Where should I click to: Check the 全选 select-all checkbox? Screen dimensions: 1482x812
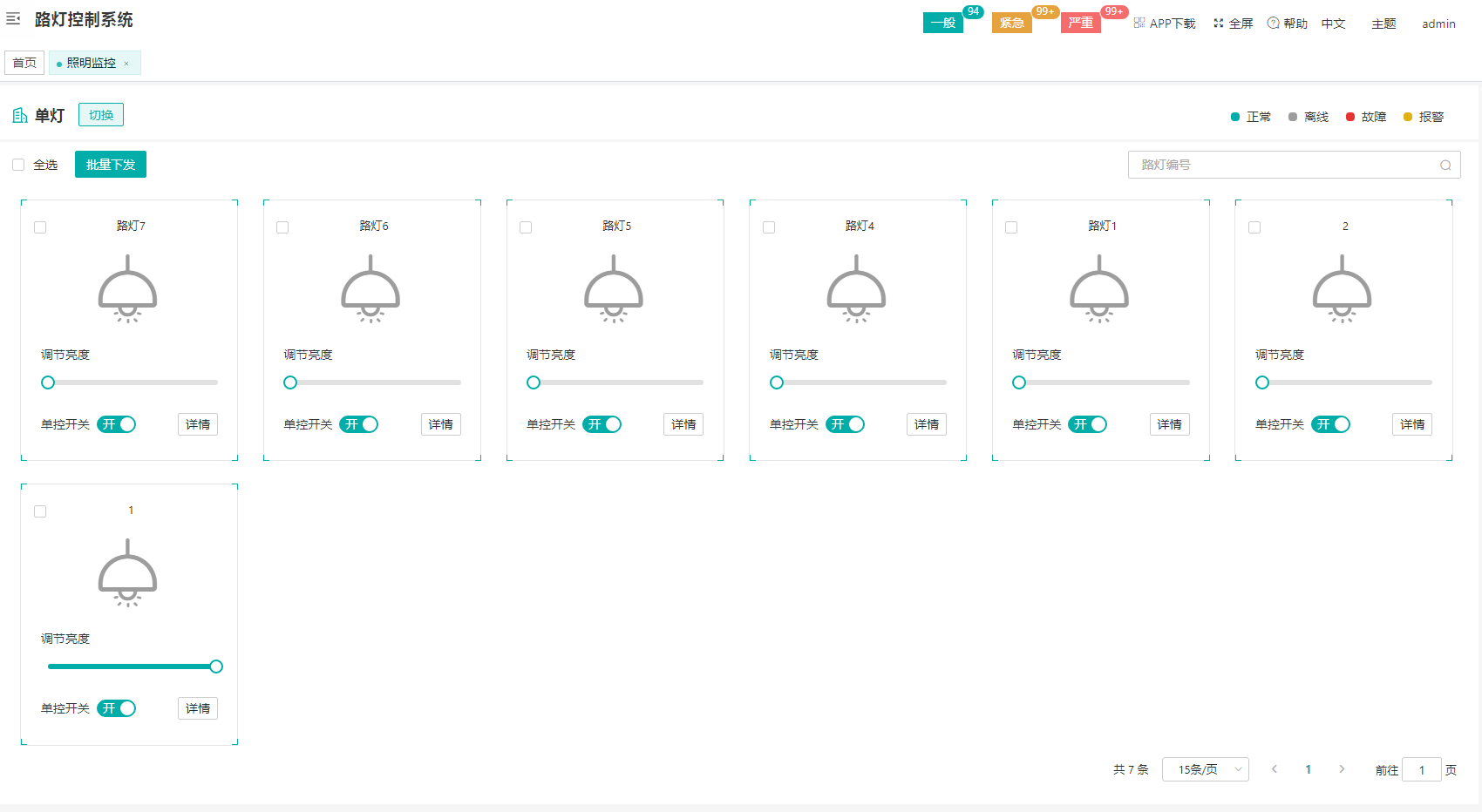click(x=18, y=165)
